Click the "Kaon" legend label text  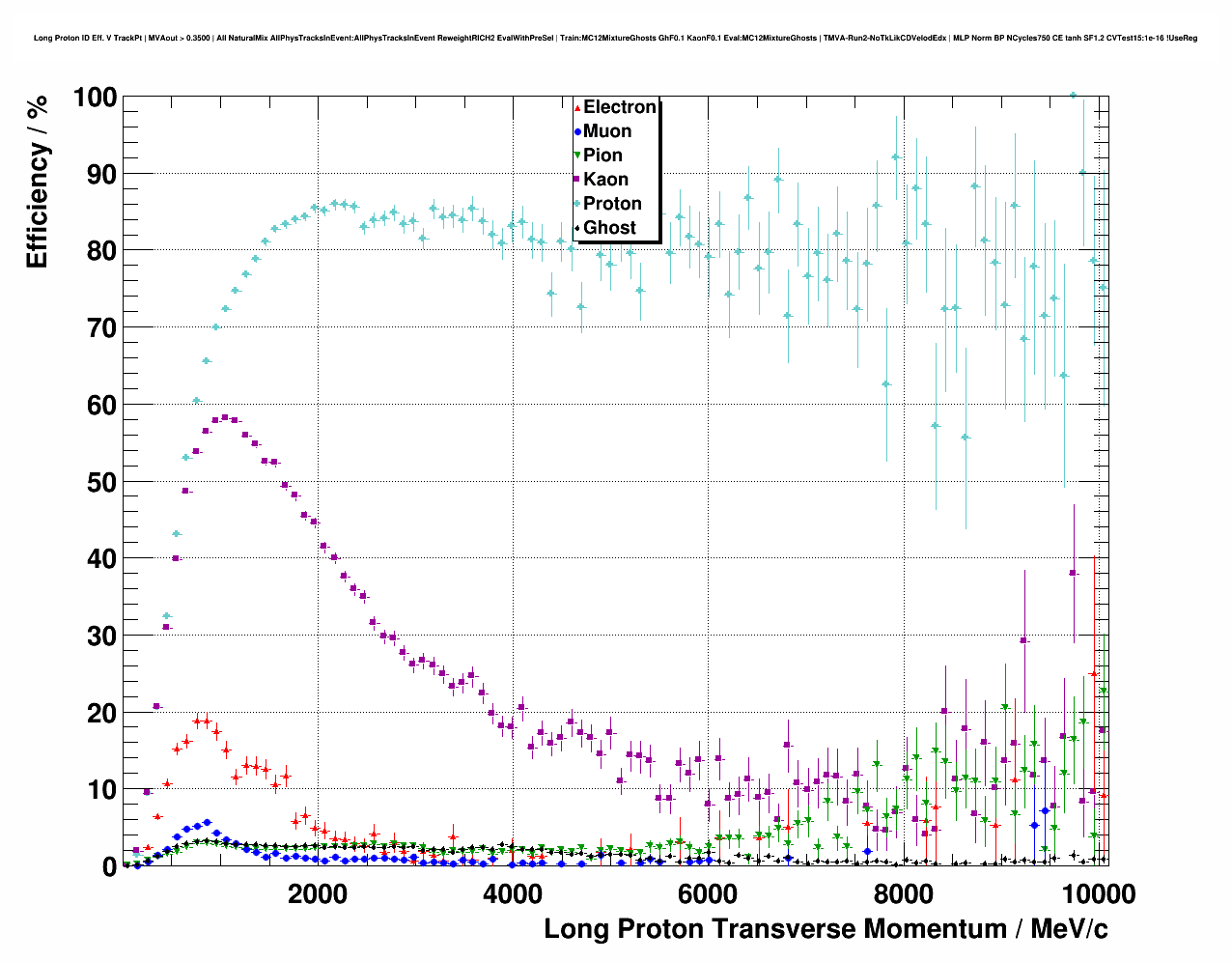click(x=605, y=180)
